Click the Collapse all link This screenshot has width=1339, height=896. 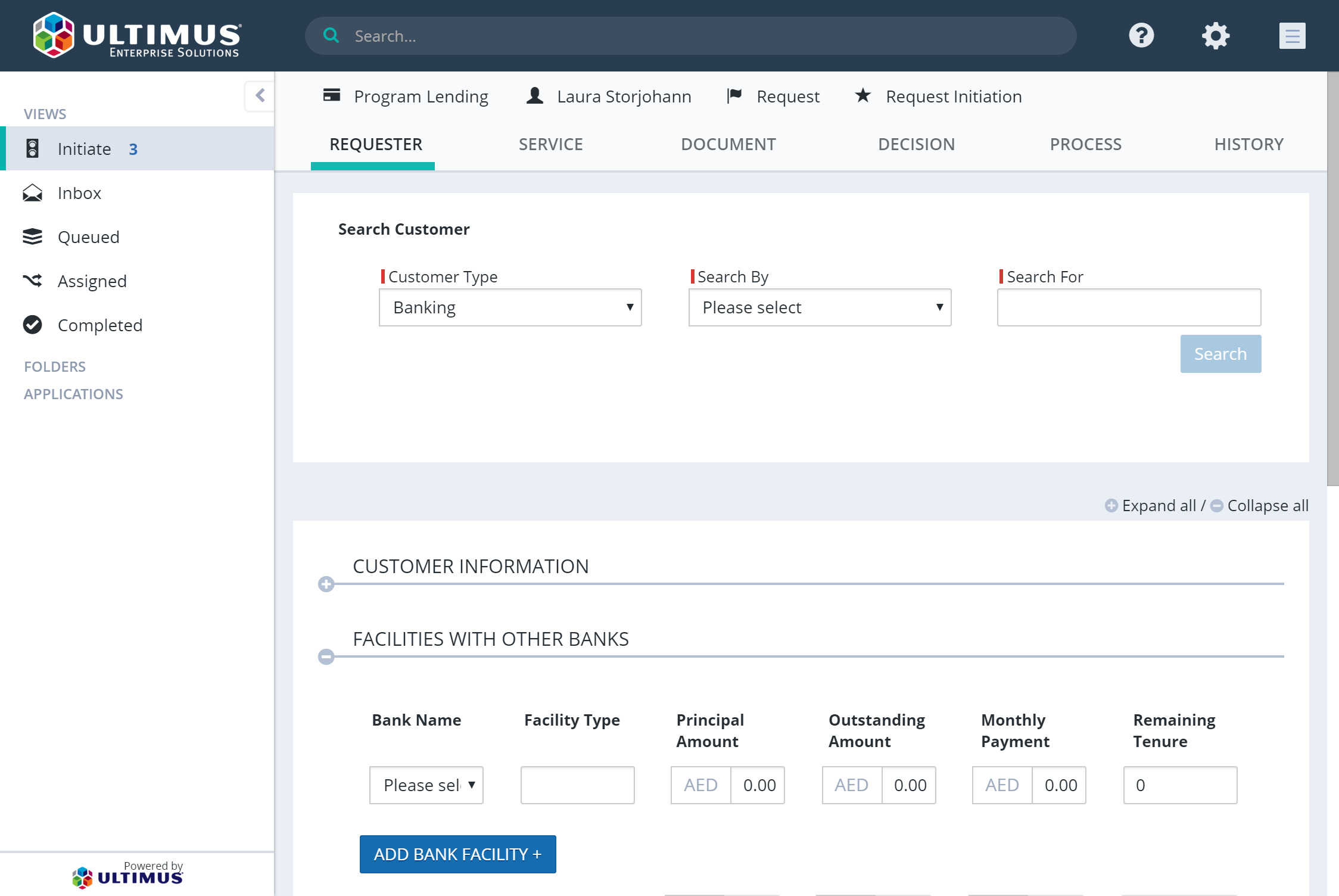tap(1268, 506)
